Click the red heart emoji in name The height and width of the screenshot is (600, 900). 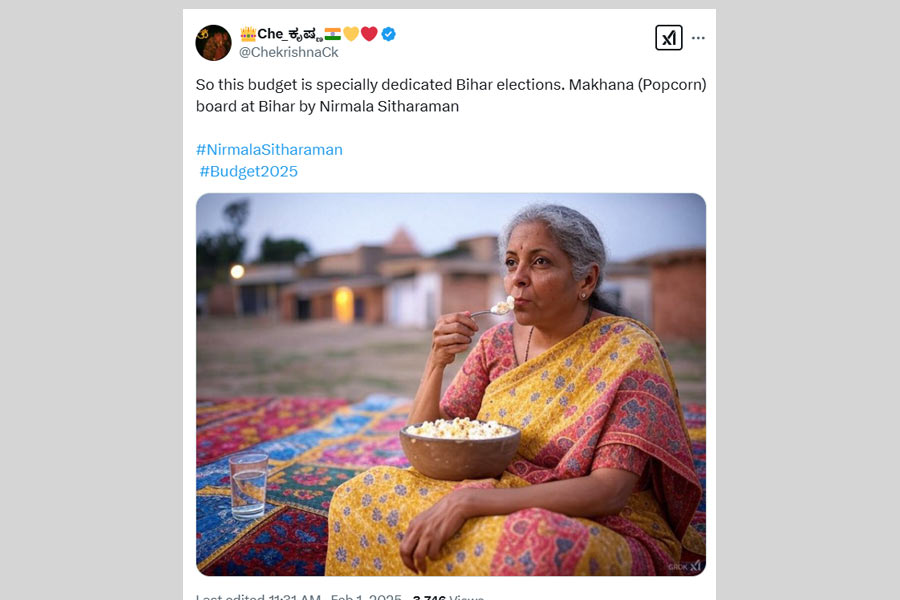coord(369,34)
